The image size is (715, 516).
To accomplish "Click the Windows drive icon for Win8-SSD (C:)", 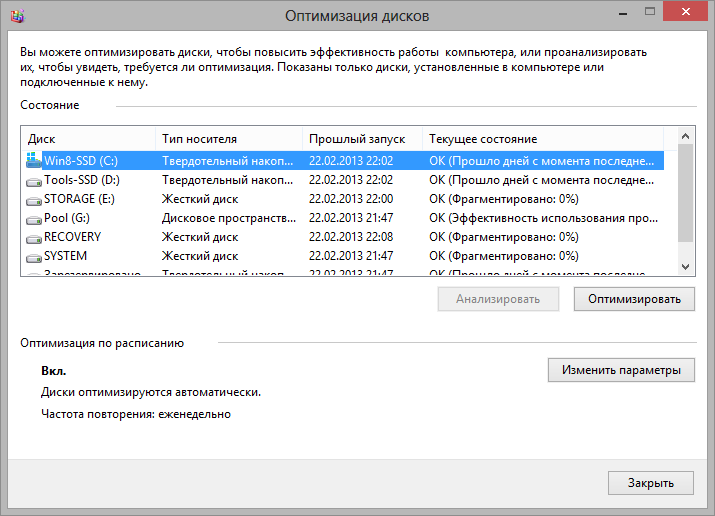I will [x=33, y=160].
